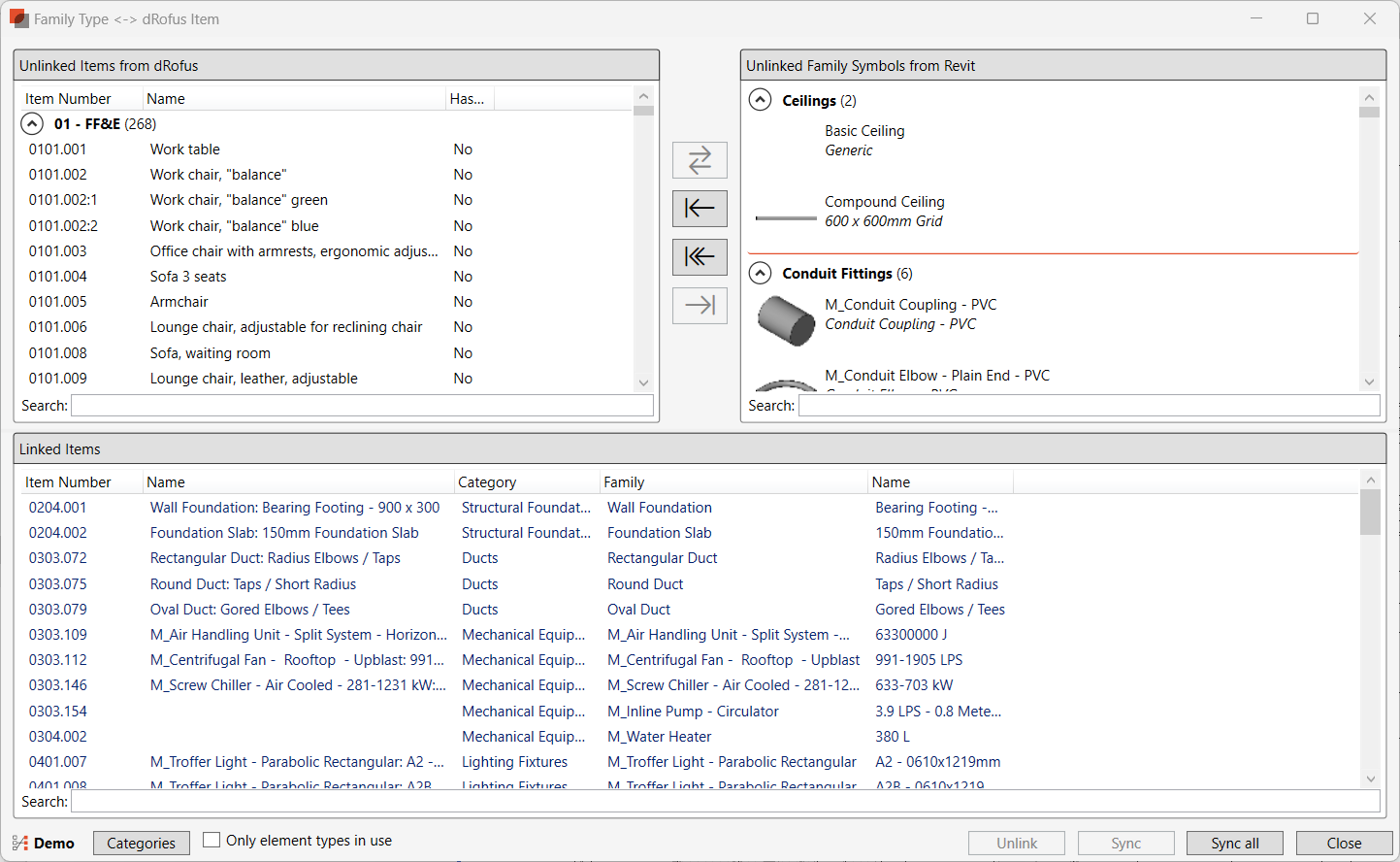
Task: Click the Compound Ceiling preview thumbnail
Action: pyautogui.click(x=786, y=217)
